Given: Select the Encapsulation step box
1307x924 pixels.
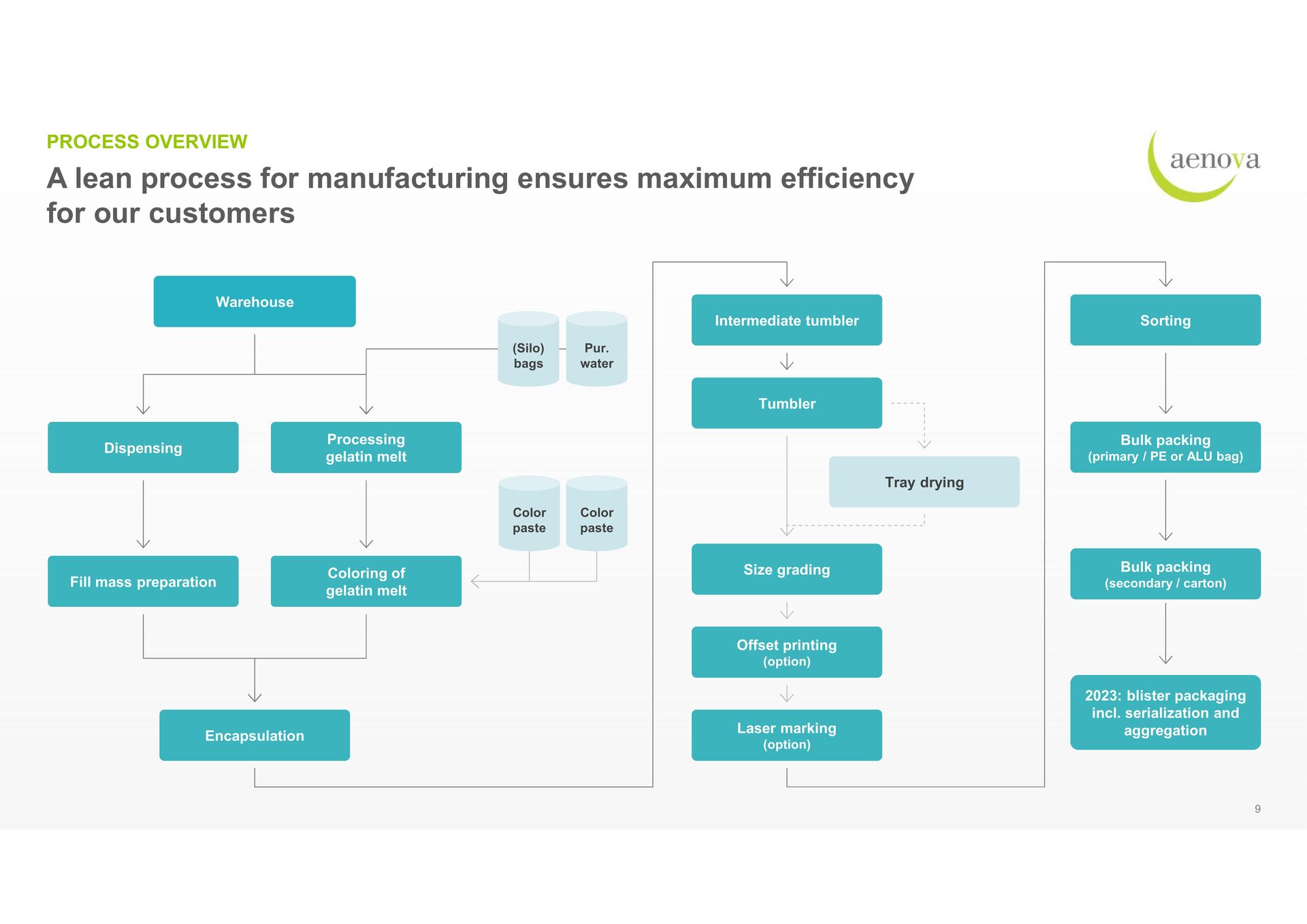Looking at the screenshot, I should coord(255,736).
